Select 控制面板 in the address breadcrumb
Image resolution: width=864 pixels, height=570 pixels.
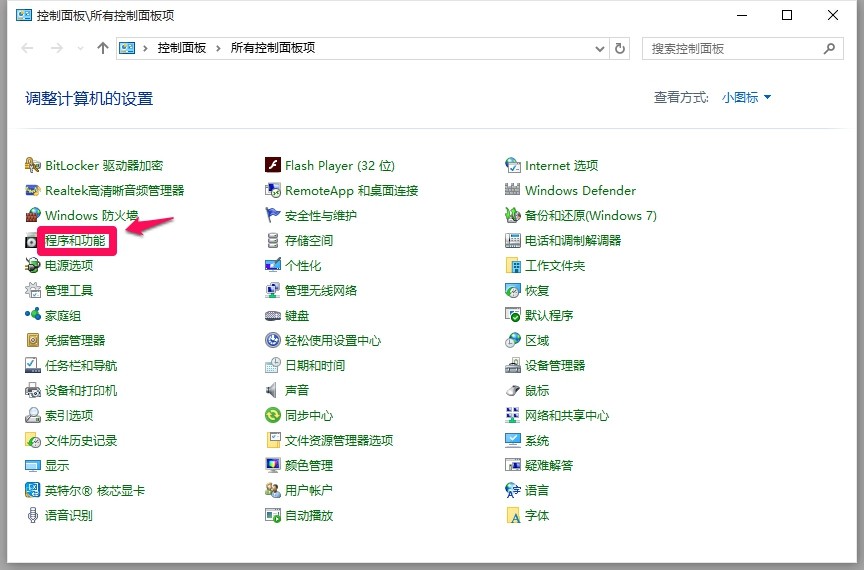pyautogui.click(x=182, y=48)
